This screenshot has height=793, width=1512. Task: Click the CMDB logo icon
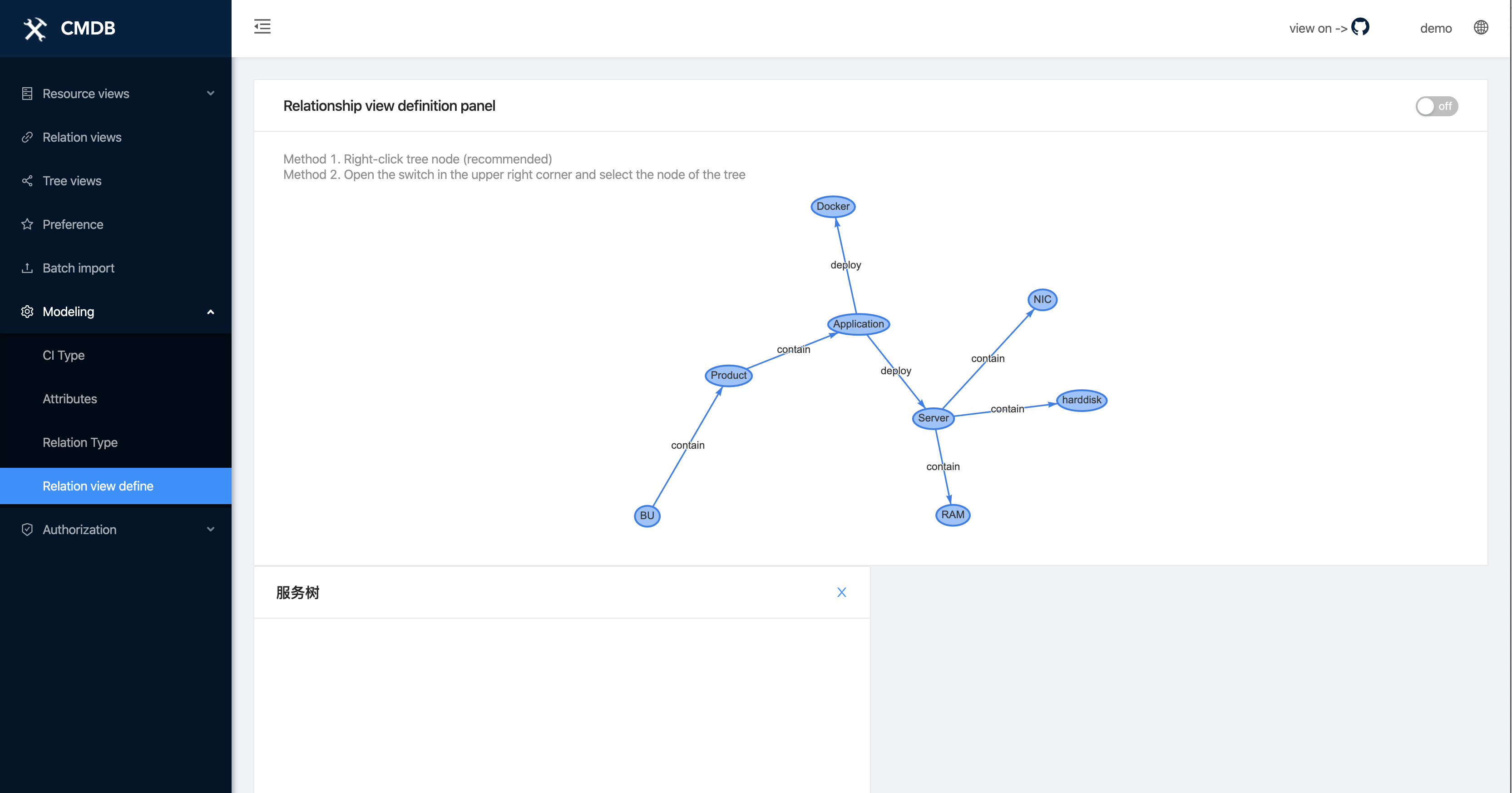35,28
